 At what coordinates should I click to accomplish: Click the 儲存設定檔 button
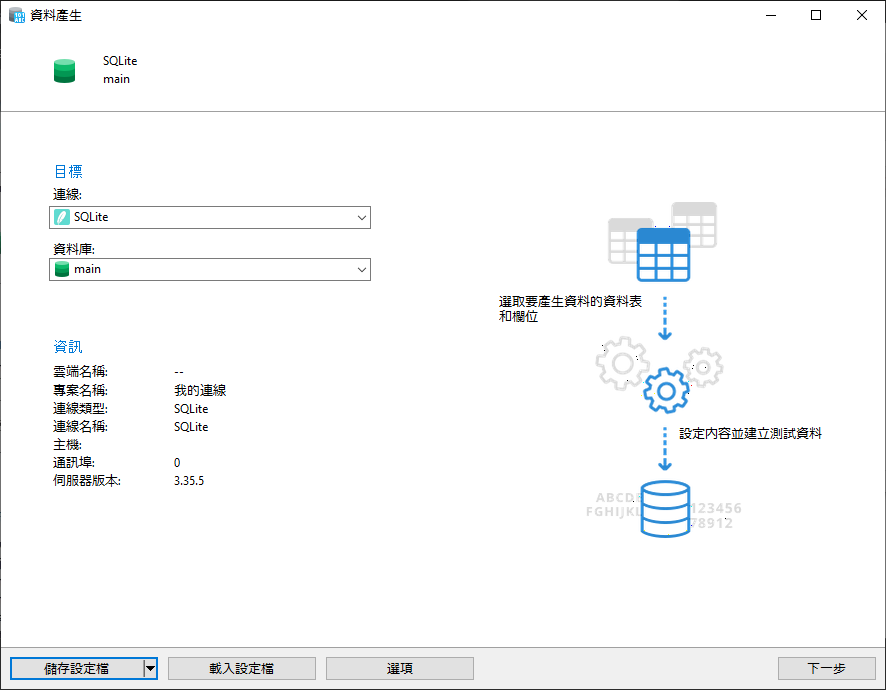pyautogui.click(x=78, y=668)
